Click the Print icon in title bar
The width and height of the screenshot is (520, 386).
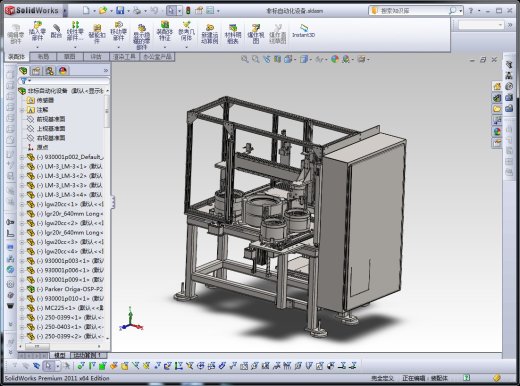click(x=137, y=11)
